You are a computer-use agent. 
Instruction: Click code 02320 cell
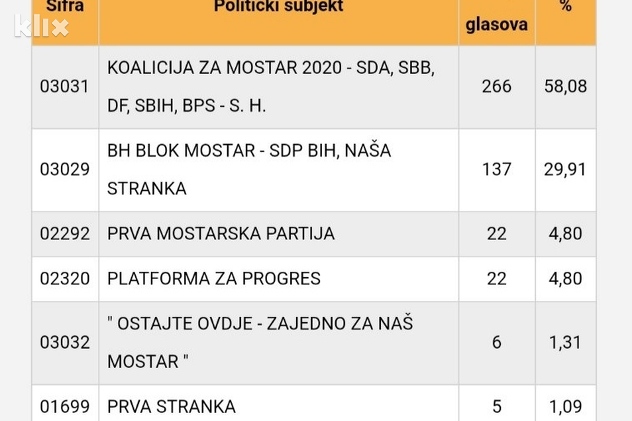65,278
